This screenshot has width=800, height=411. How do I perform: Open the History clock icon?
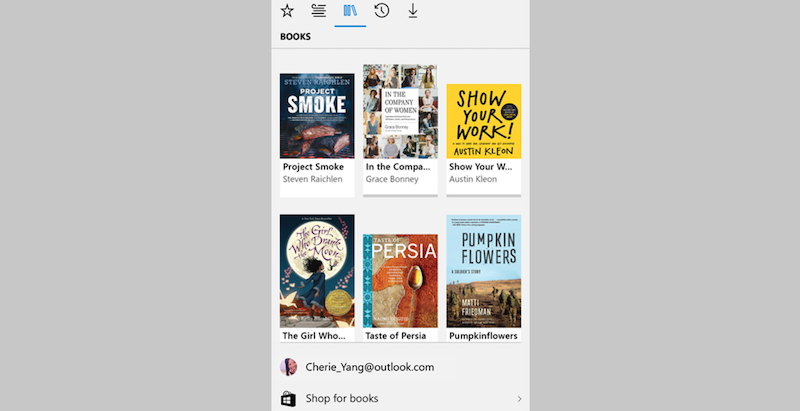click(x=381, y=11)
